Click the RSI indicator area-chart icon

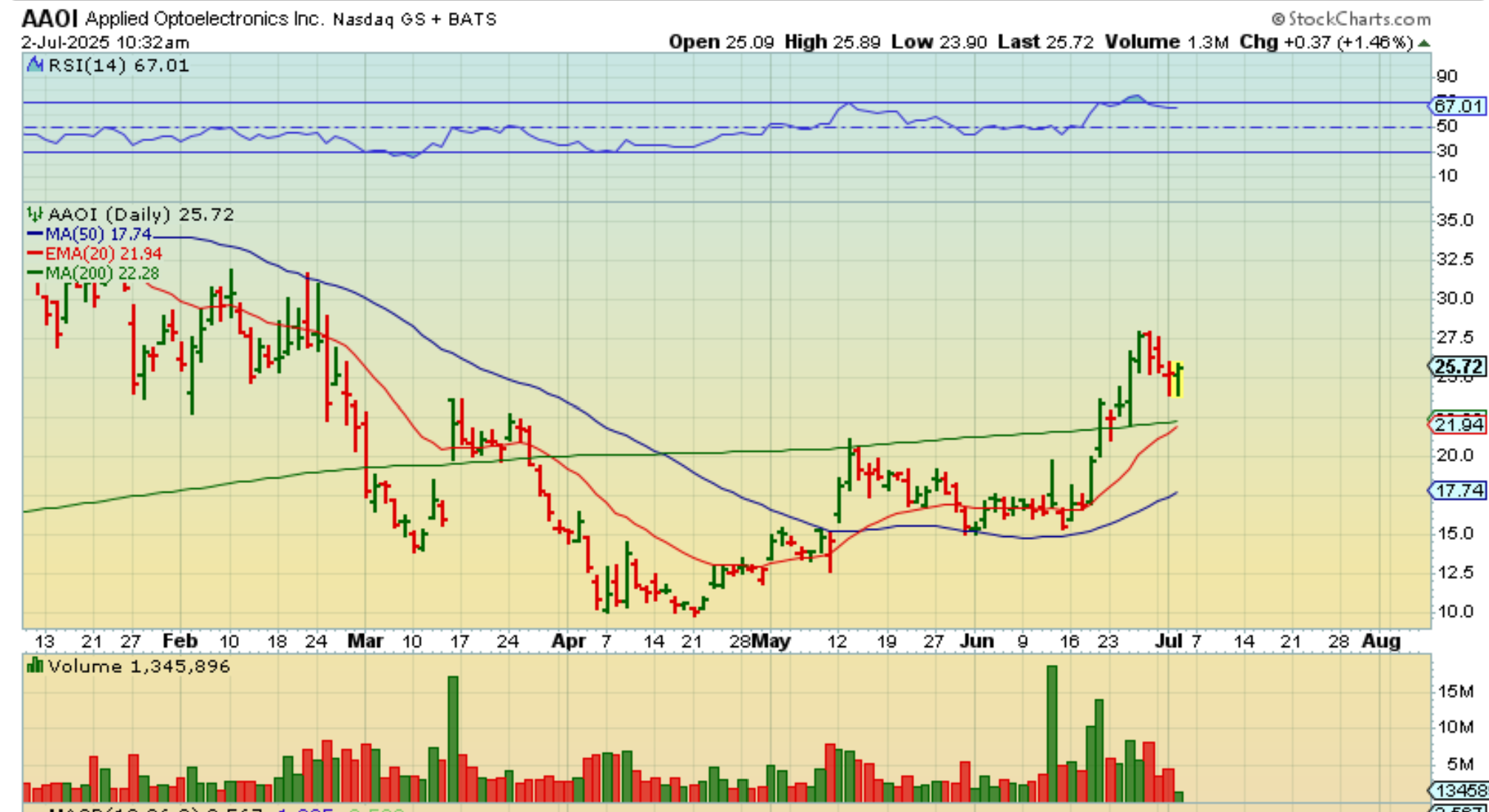[34, 65]
